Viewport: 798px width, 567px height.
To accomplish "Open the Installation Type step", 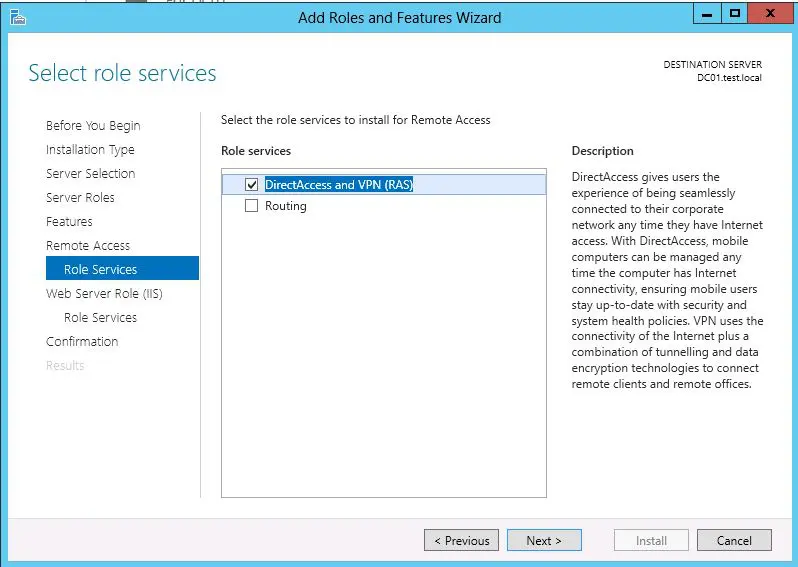I will coord(90,149).
